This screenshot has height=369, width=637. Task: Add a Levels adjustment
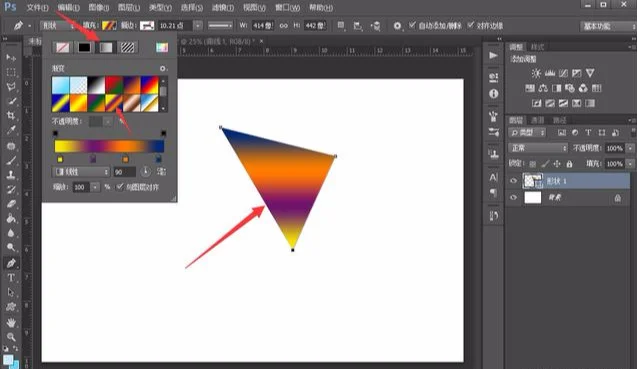[550, 73]
